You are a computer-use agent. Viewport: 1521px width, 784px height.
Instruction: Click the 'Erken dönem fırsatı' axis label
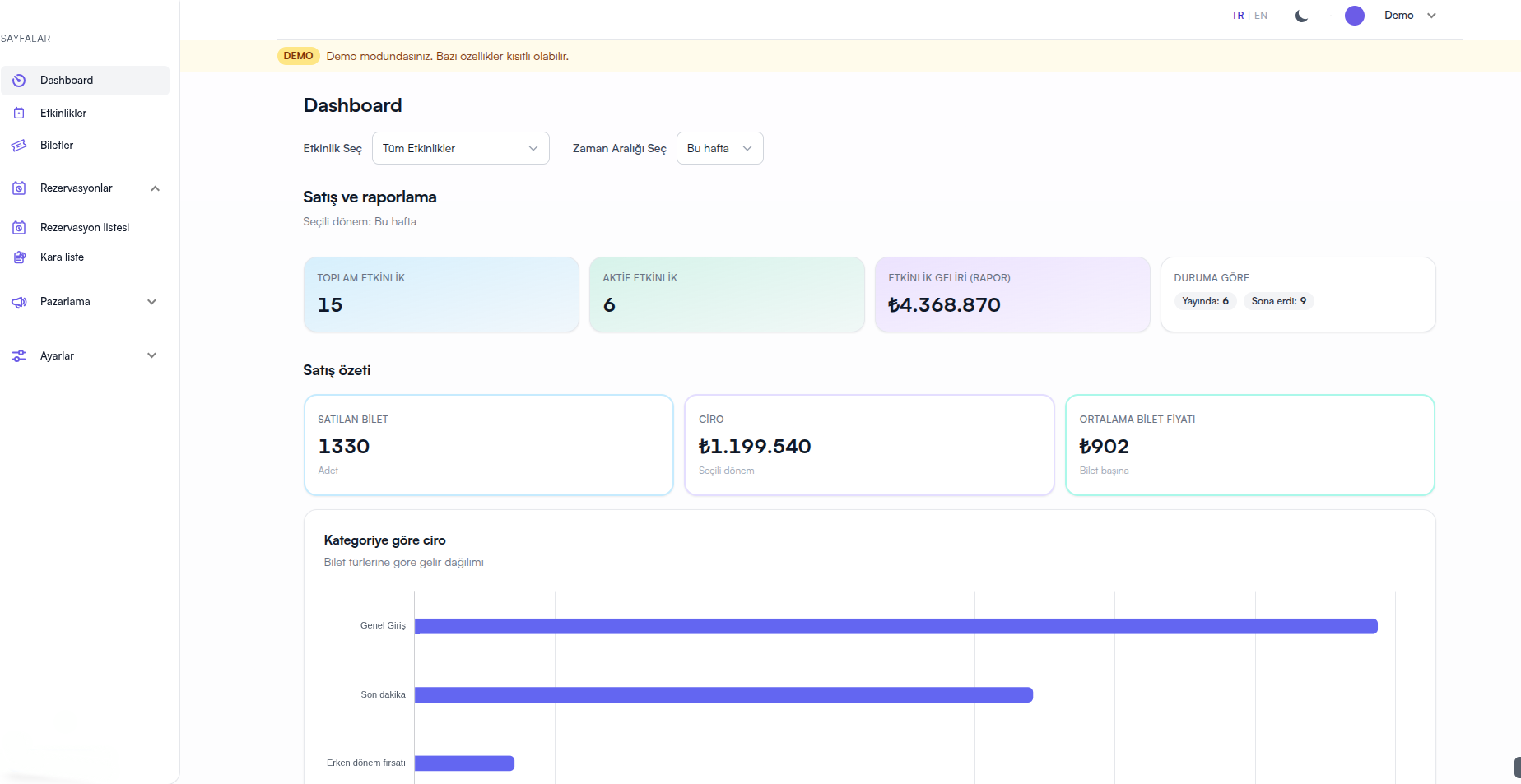tap(366, 763)
